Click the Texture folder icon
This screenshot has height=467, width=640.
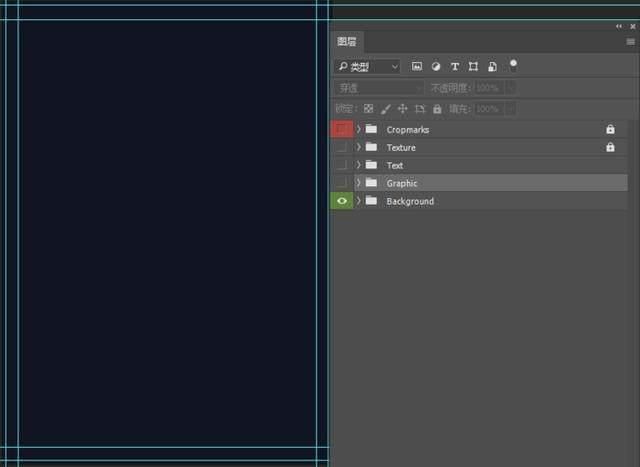371,147
